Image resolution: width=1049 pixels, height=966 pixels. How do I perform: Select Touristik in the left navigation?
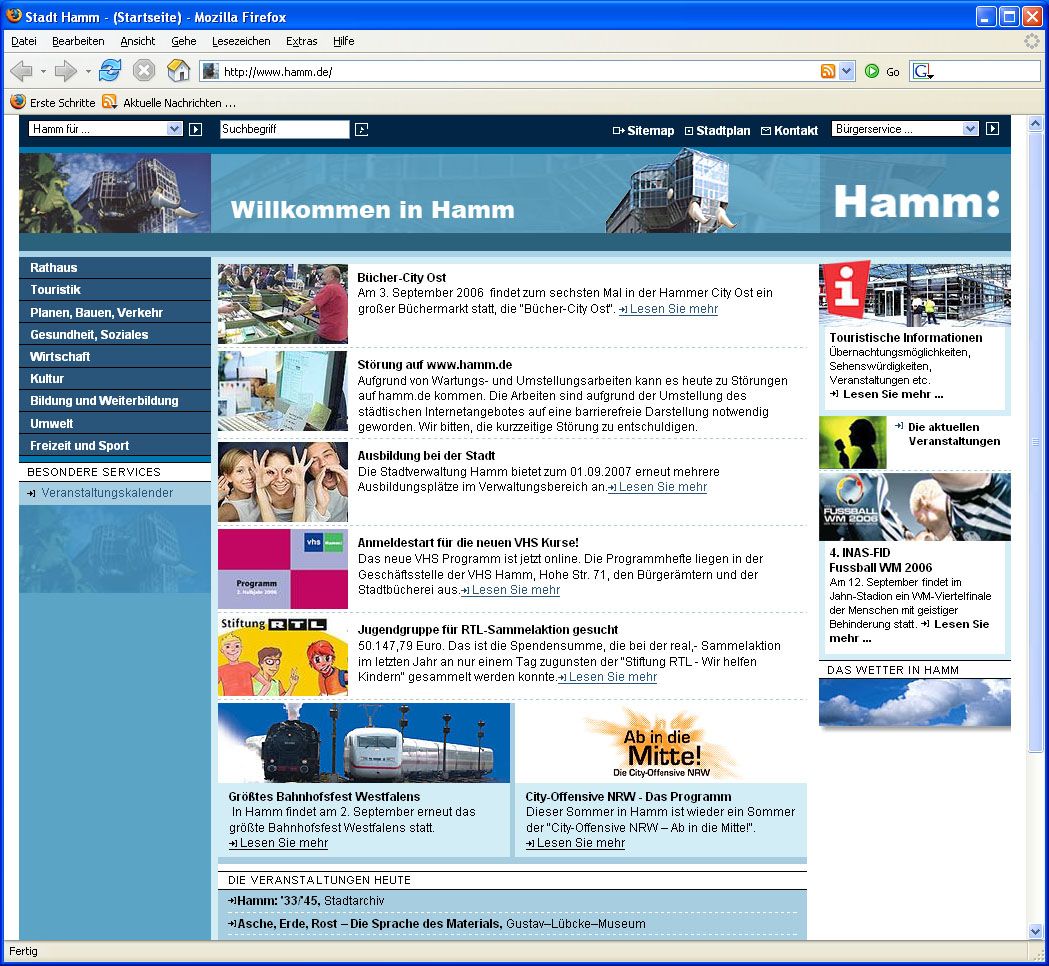coord(56,290)
